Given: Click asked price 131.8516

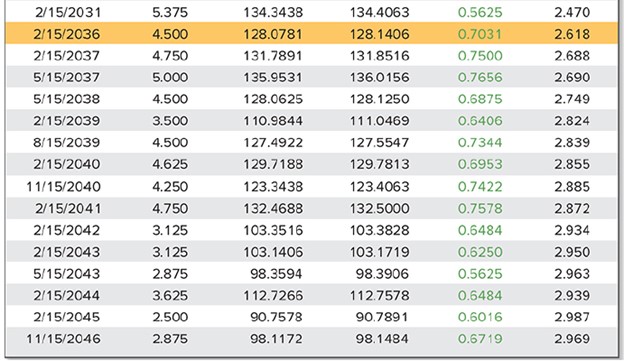Looking at the screenshot, I should 379,55.
